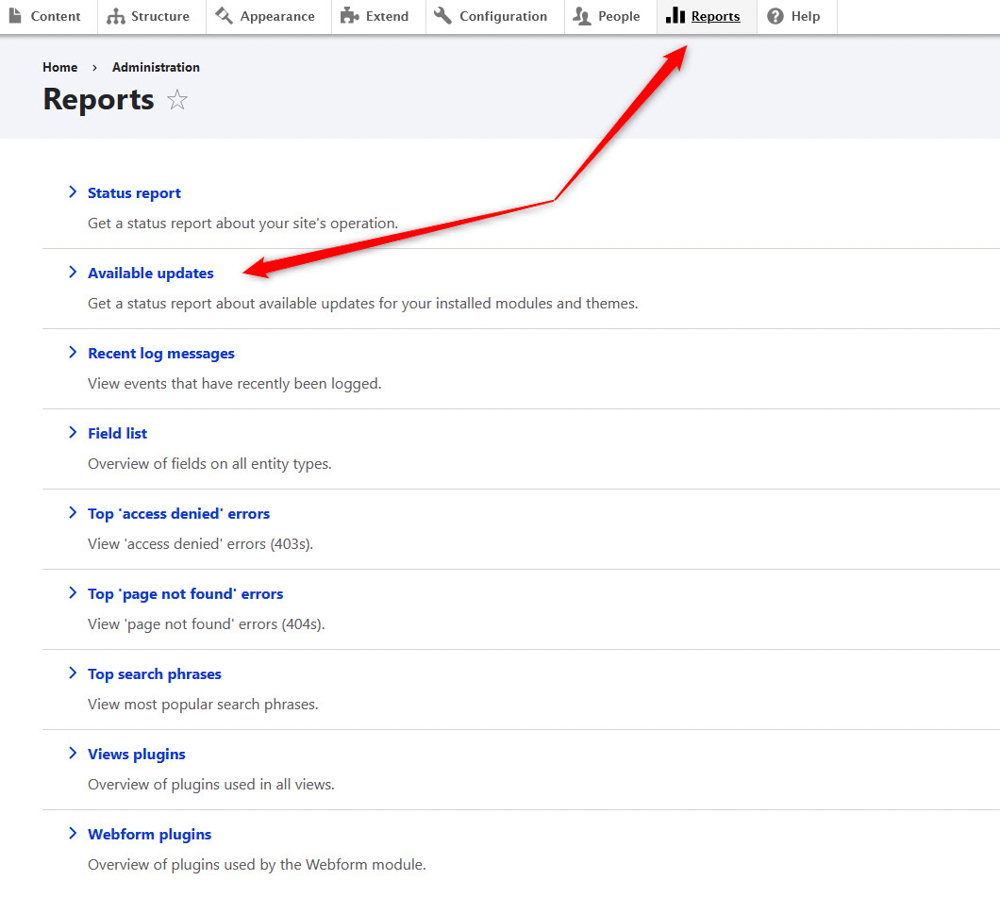The image size is (1000, 897).
Task: Click the Home breadcrumb
Action: (59, 67)
